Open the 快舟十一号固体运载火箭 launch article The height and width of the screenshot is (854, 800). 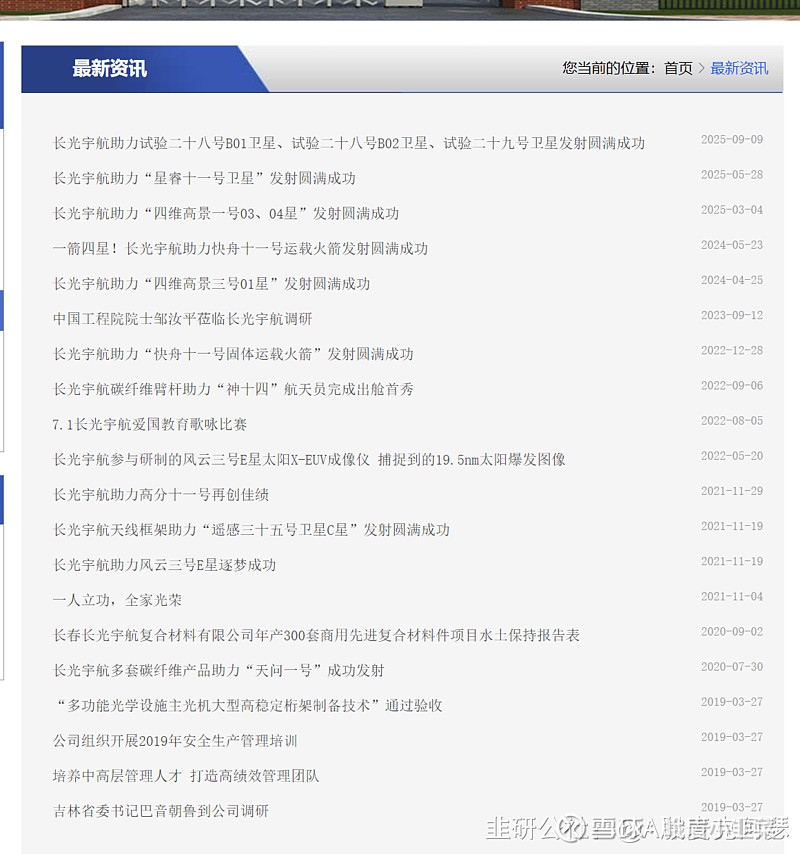tap(233, 354)
